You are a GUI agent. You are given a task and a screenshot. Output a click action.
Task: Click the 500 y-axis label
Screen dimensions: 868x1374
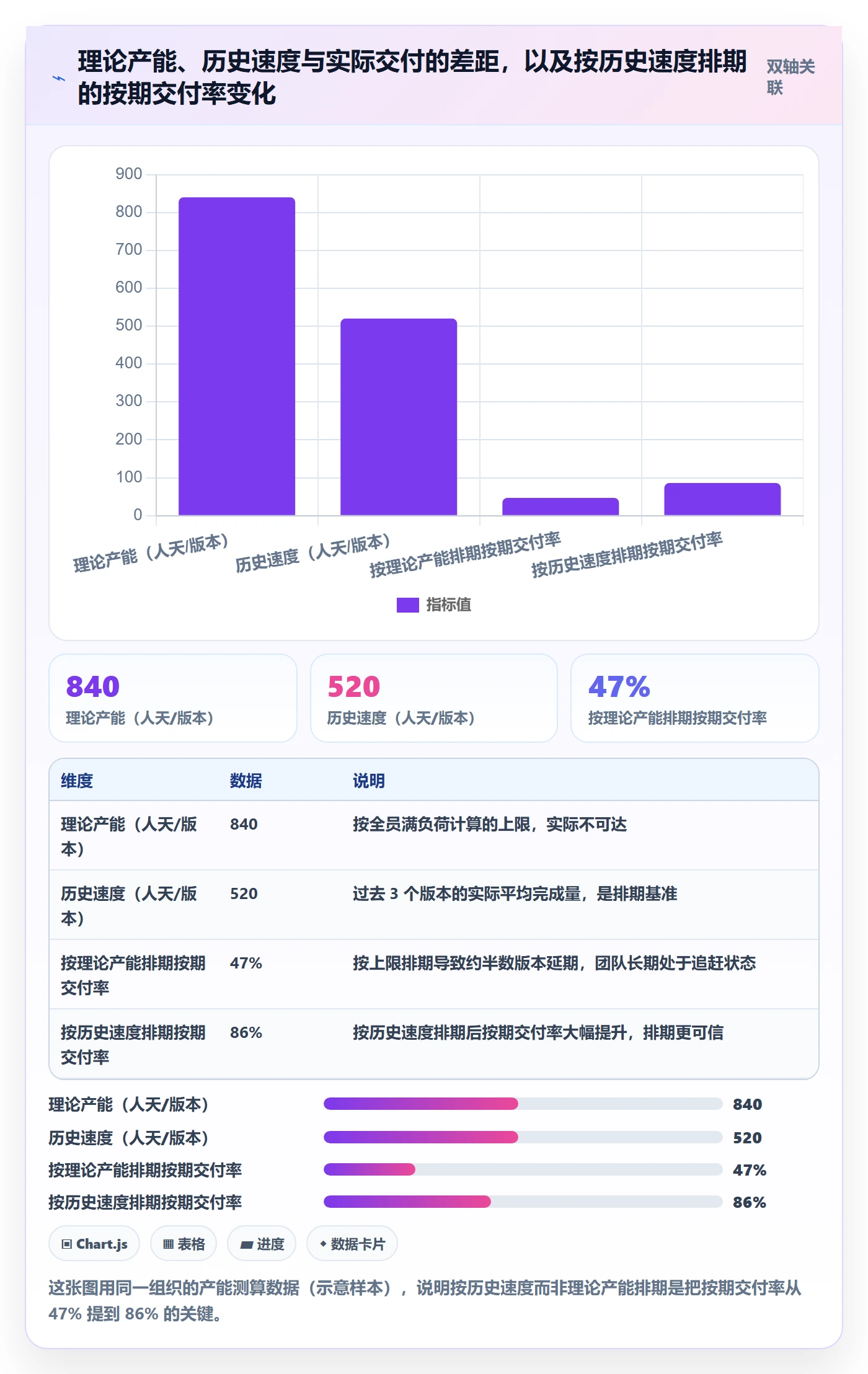[x=129, y=325]
